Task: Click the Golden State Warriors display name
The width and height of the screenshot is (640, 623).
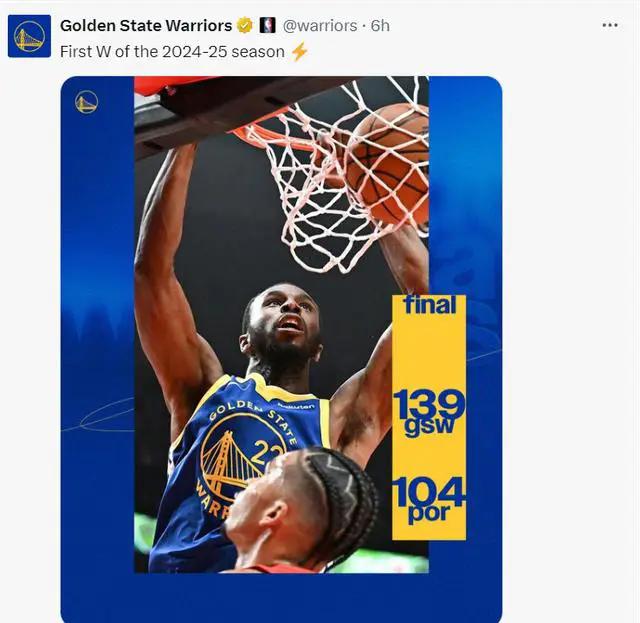Action: tap(146, 26)
